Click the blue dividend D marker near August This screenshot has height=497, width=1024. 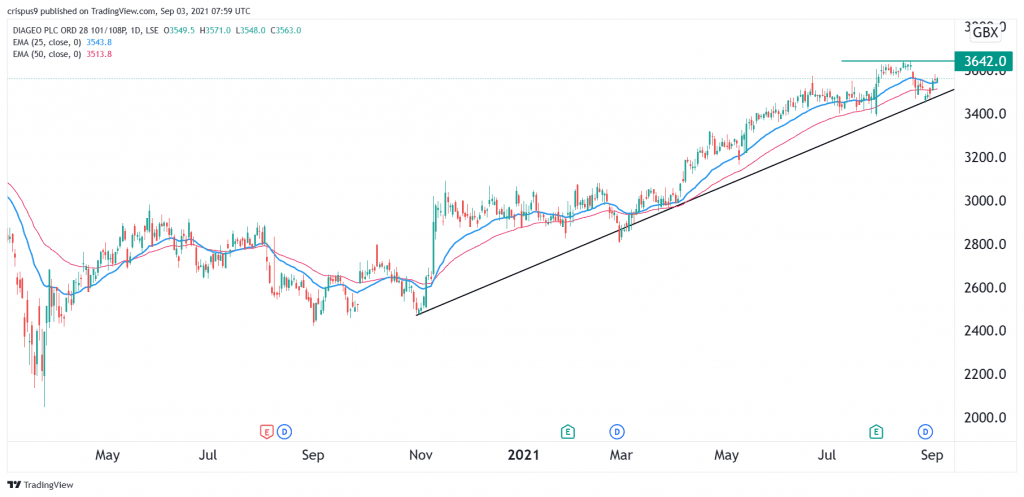[283, 431]
